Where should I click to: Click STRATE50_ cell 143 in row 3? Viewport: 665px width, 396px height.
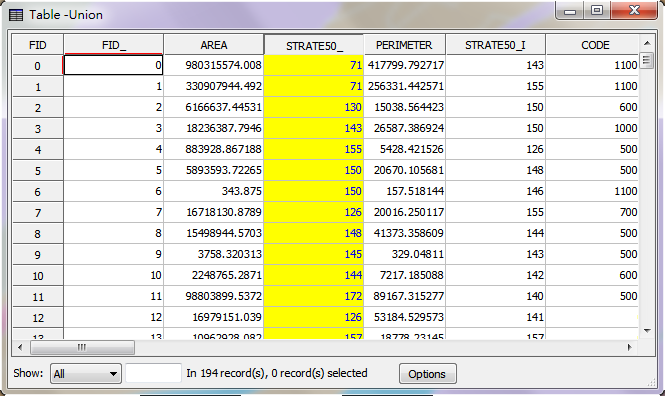tap(314, 128)
